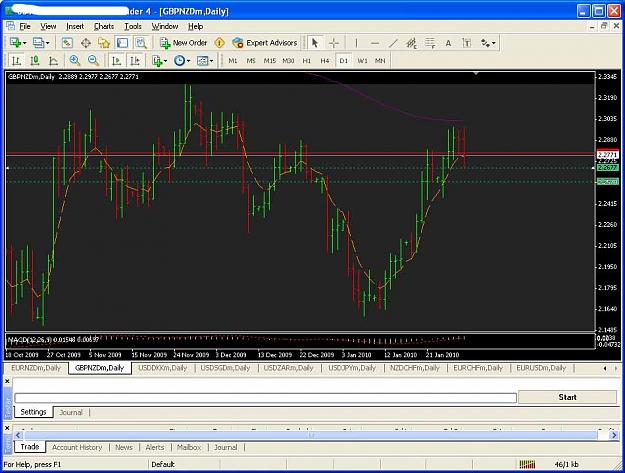Viewport: 625px width, 473px height.
Task: Expand the Templates dropdown arrow
Action: pos(211,61)
